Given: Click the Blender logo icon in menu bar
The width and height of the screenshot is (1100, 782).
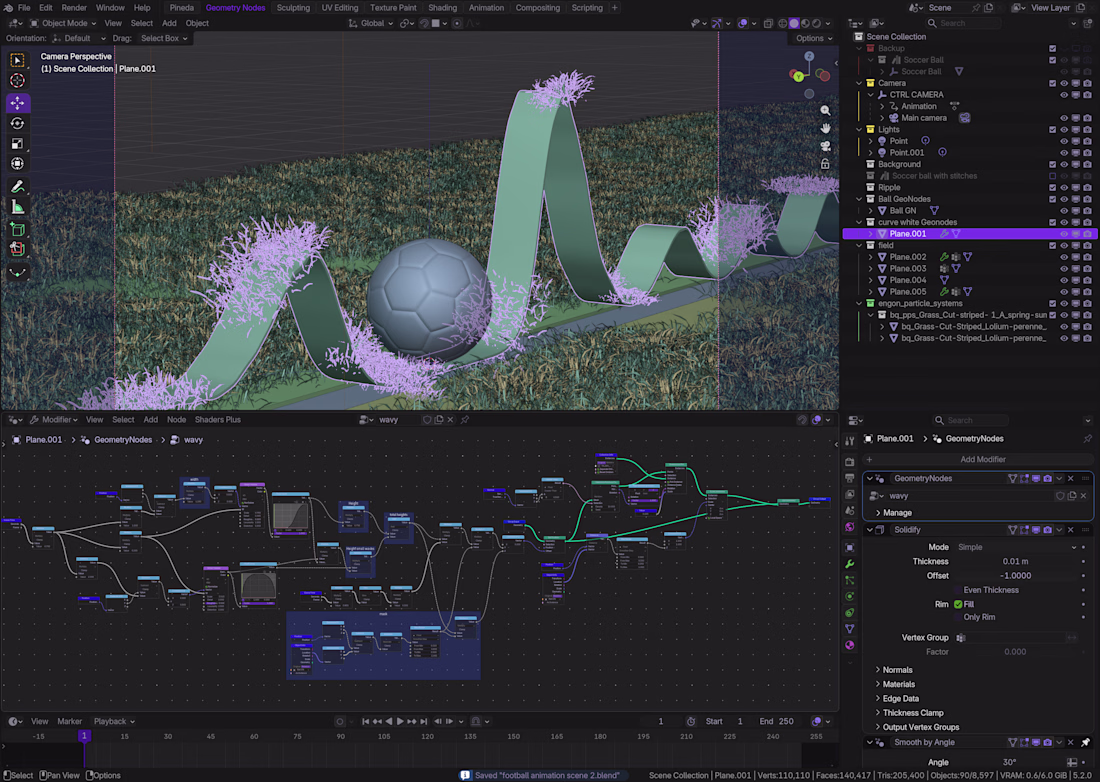Looking at the screenshot, I should [8, 8].
